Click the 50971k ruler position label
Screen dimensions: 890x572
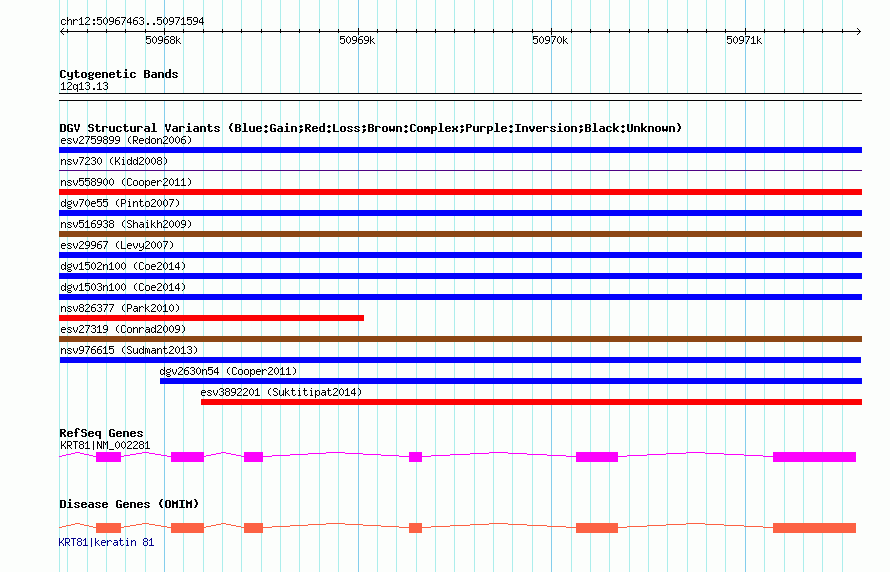click(744, 40)
